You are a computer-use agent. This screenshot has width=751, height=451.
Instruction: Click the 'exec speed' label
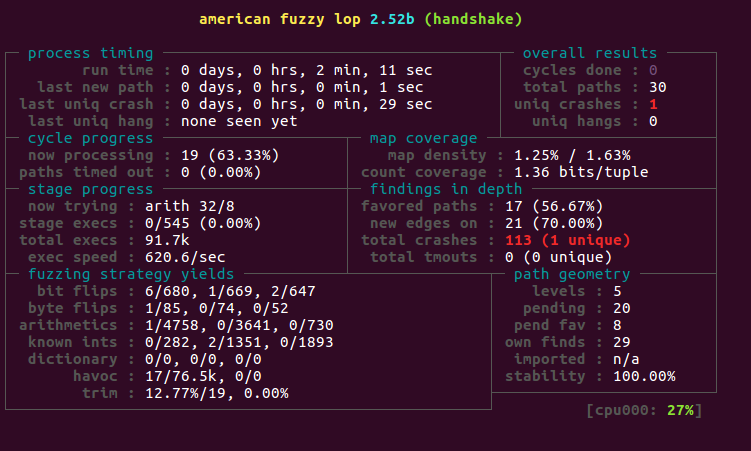[x=72, y=257]
